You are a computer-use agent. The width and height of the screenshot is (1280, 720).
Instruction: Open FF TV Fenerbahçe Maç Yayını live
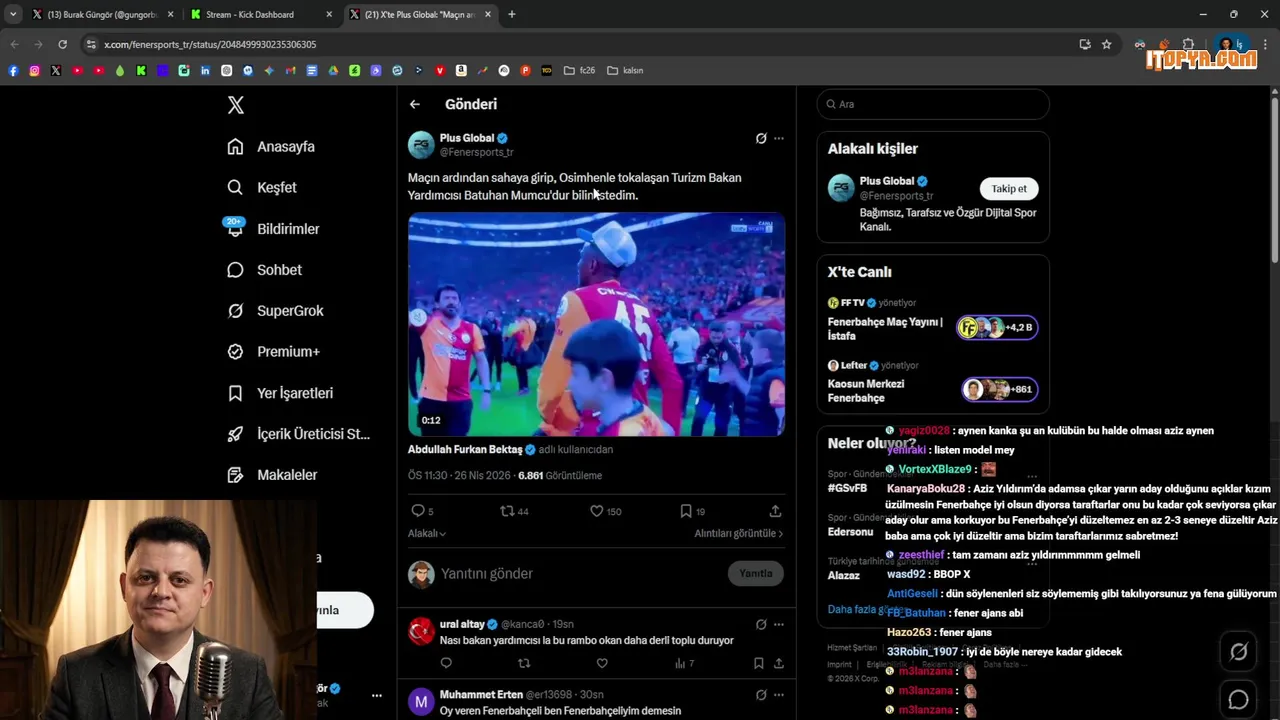pos(932,321)
